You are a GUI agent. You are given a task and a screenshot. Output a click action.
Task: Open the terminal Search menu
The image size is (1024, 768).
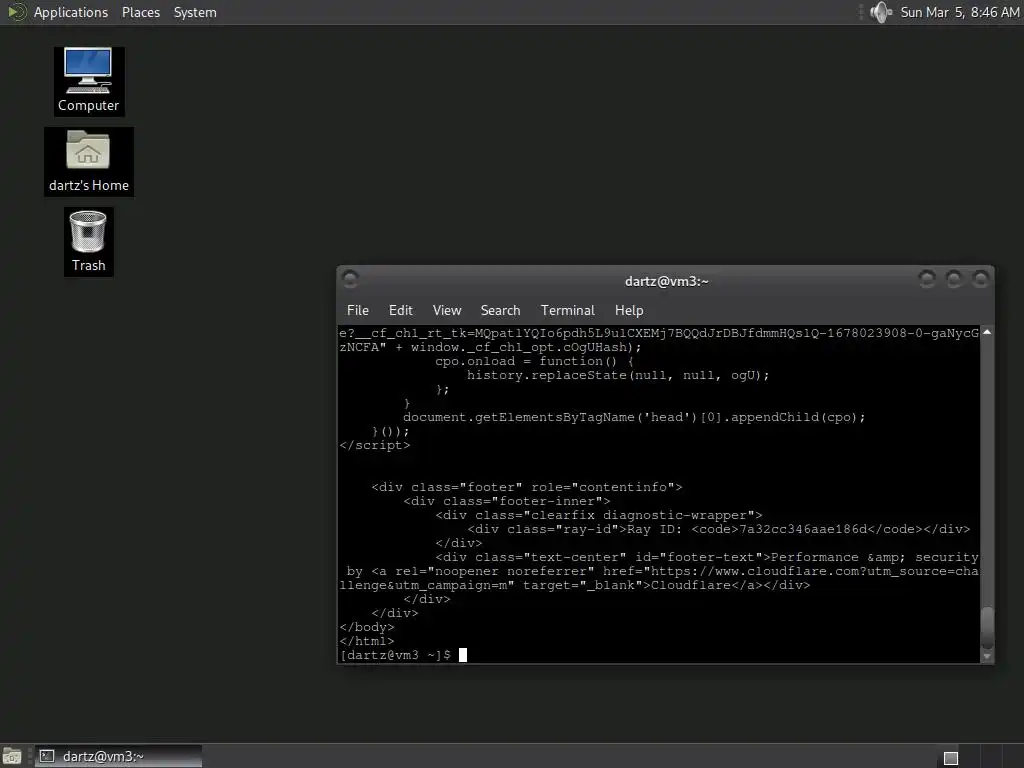coord(500,310)
